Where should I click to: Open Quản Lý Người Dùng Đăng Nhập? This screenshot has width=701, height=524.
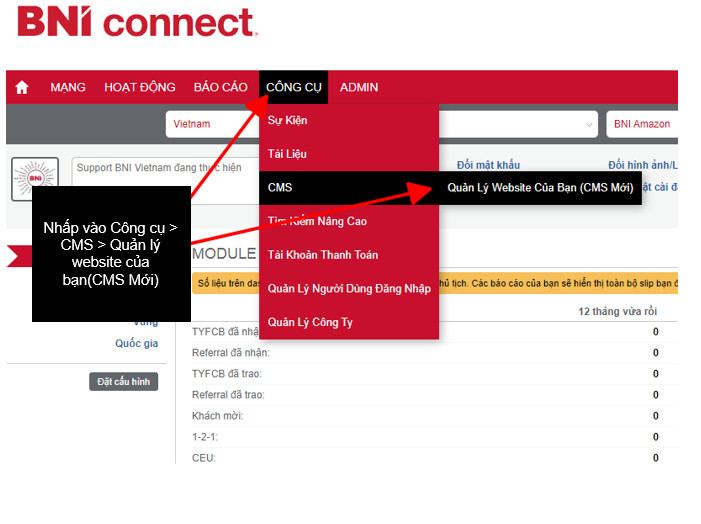(349, 289)
